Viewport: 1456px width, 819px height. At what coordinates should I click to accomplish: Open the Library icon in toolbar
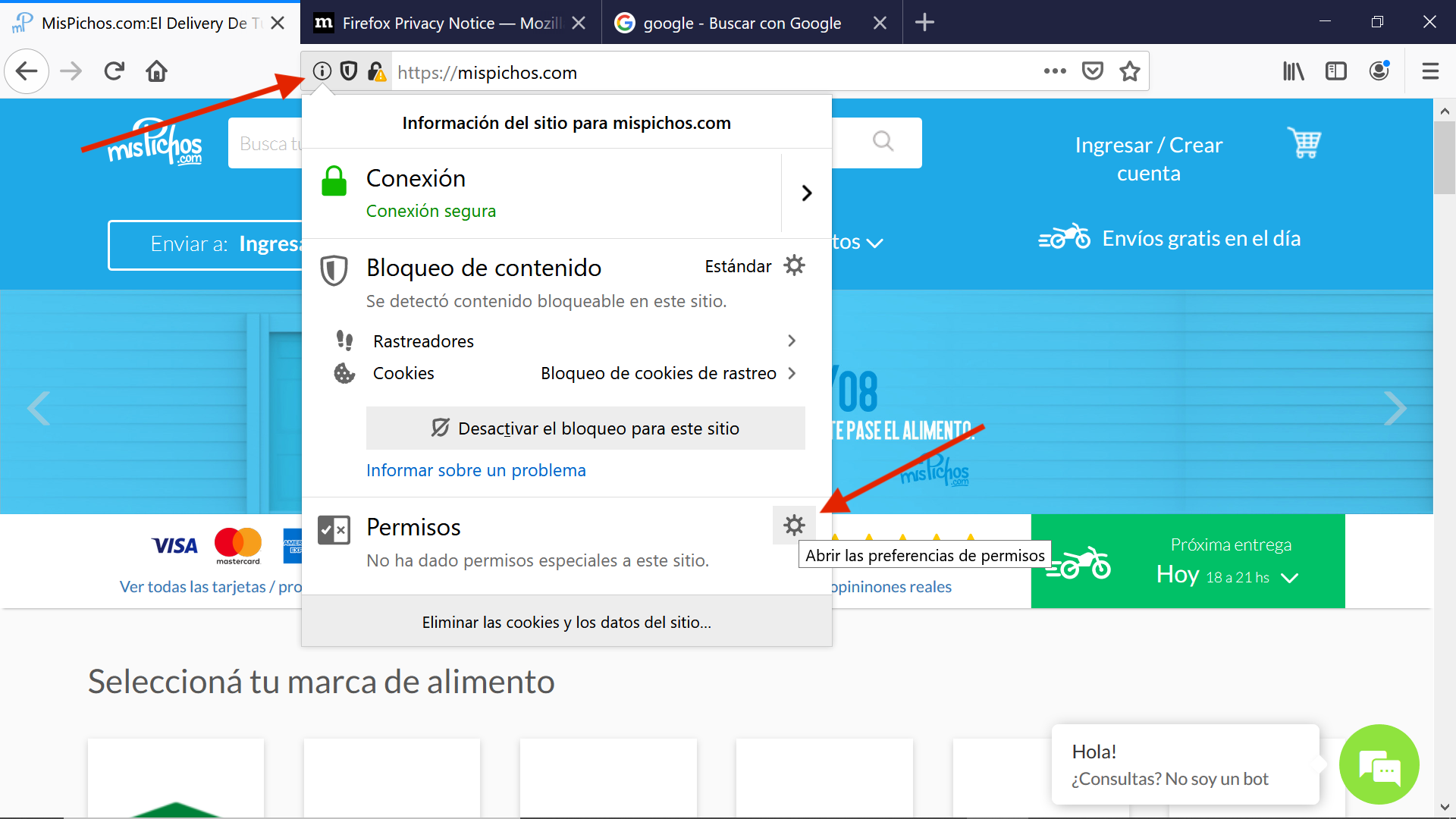[x=1293, y=71]
